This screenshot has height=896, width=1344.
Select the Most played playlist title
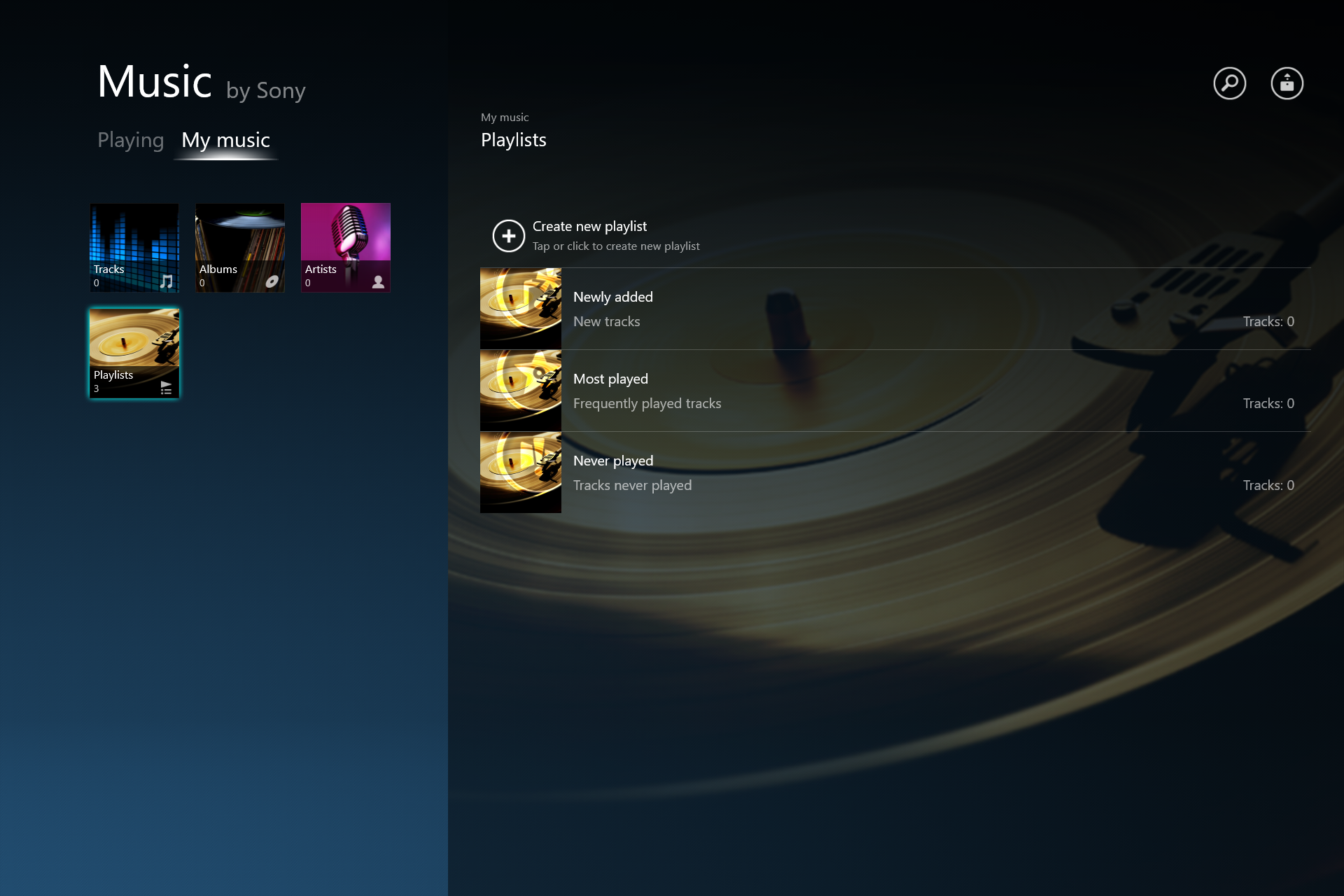click(x=610, y=379)
